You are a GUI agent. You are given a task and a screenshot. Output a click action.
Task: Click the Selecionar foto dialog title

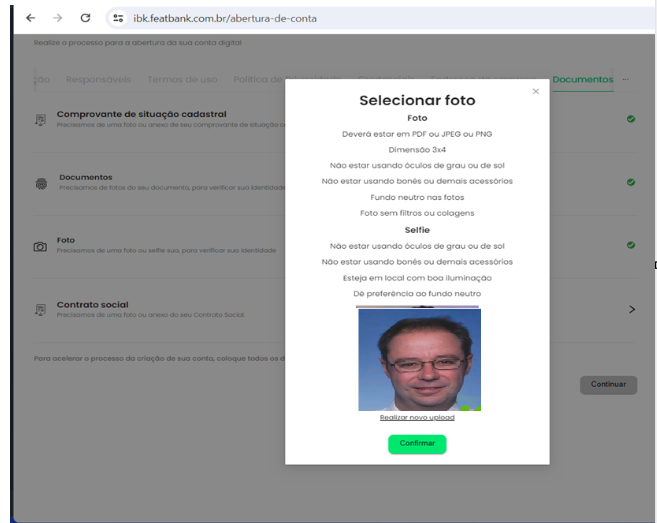[417, 100]
